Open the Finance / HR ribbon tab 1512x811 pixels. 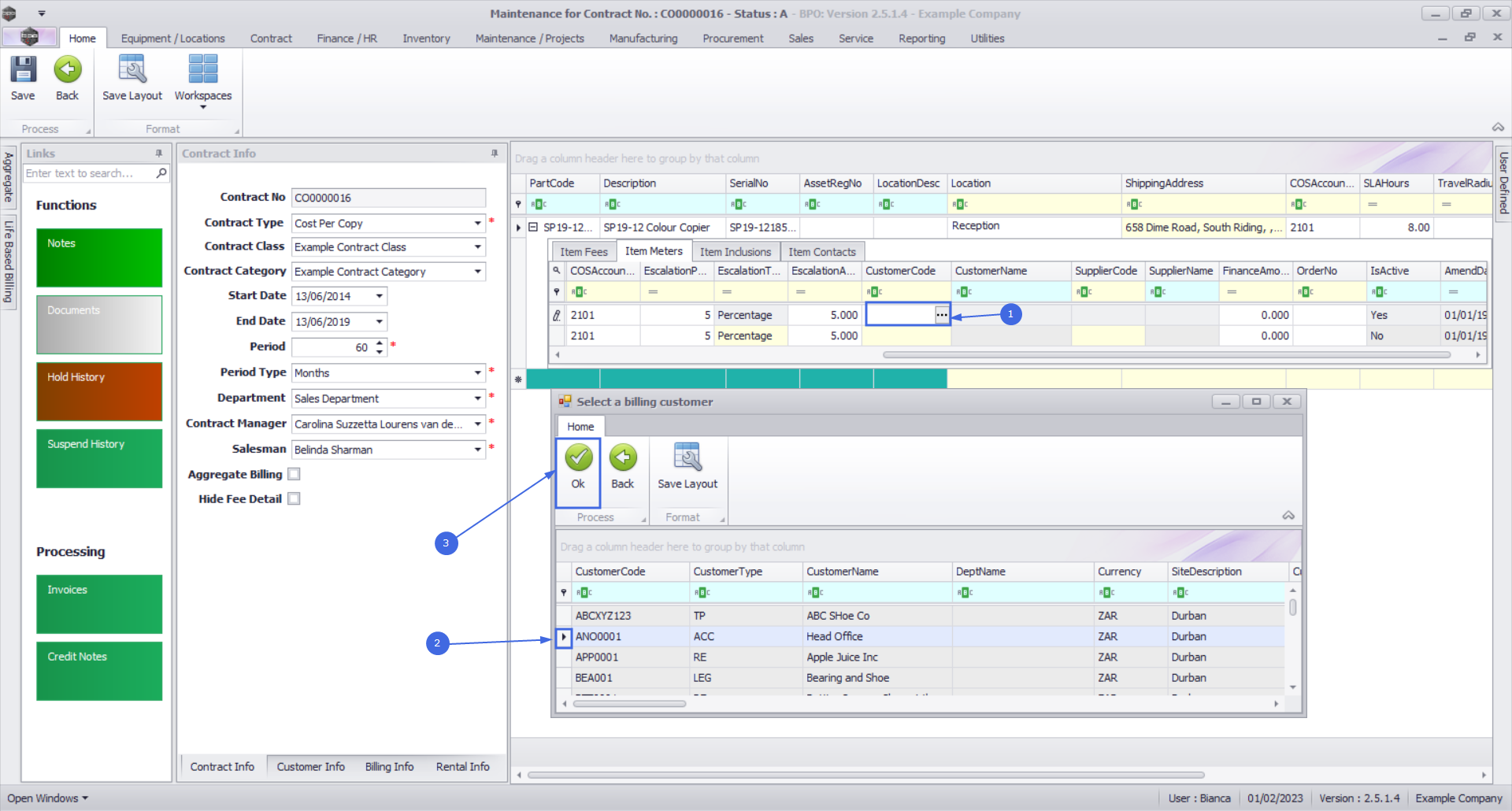[x=346, y=39]
